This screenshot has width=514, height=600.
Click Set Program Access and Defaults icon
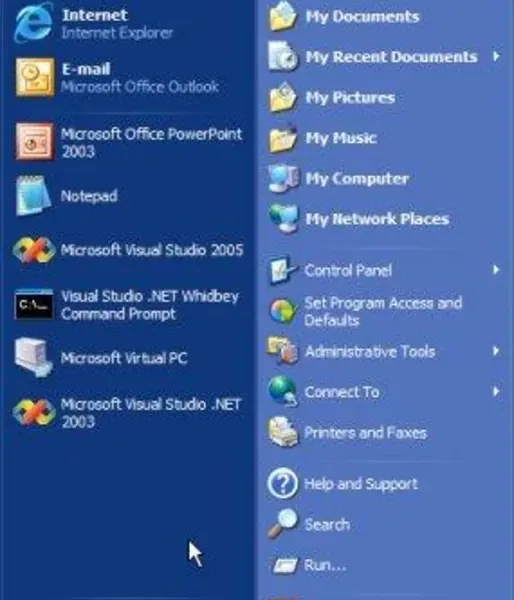coord(283,311)
